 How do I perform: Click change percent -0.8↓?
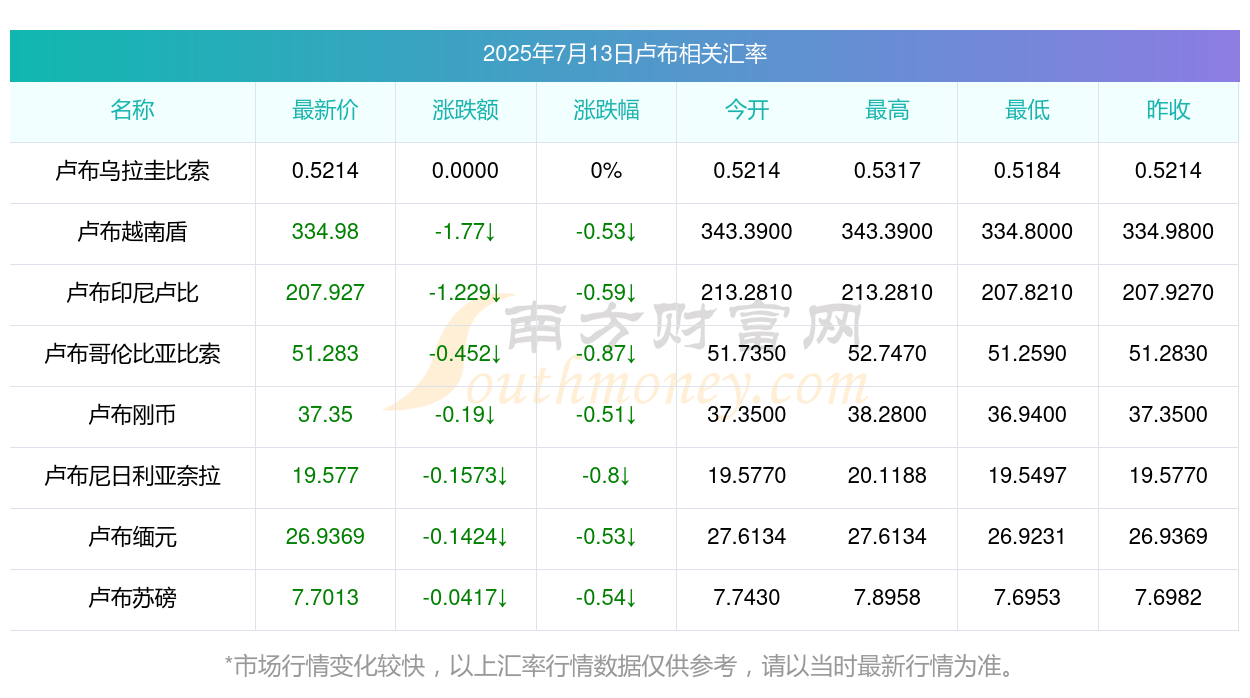click(x=606, y=476)
